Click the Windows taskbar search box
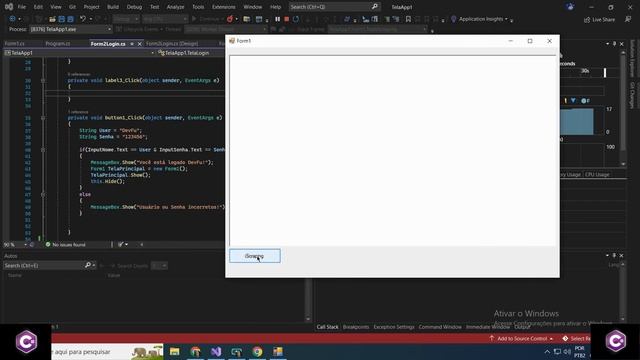 (107, 351)
